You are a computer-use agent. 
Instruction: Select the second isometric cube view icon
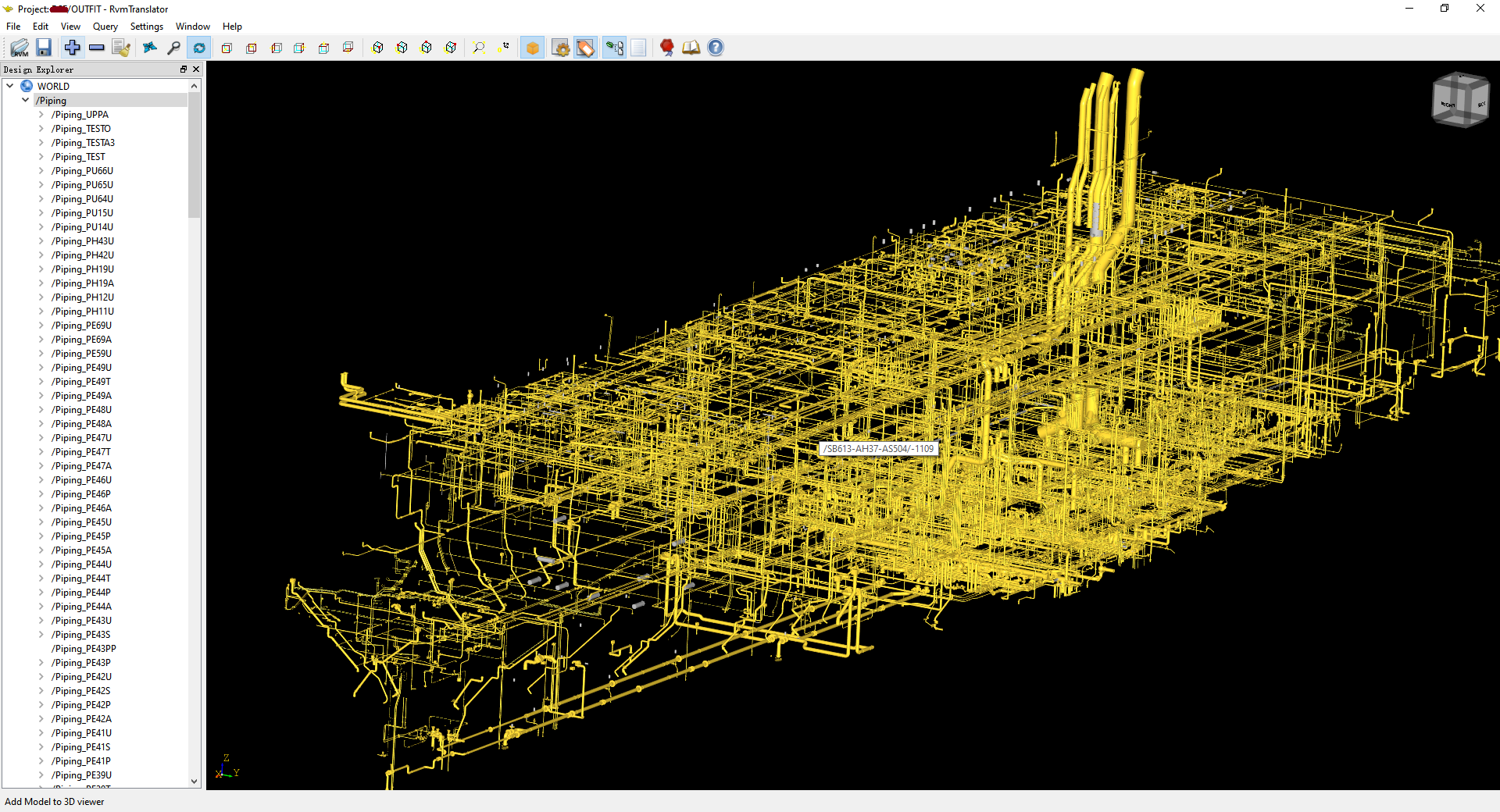(x=402, y=48)
